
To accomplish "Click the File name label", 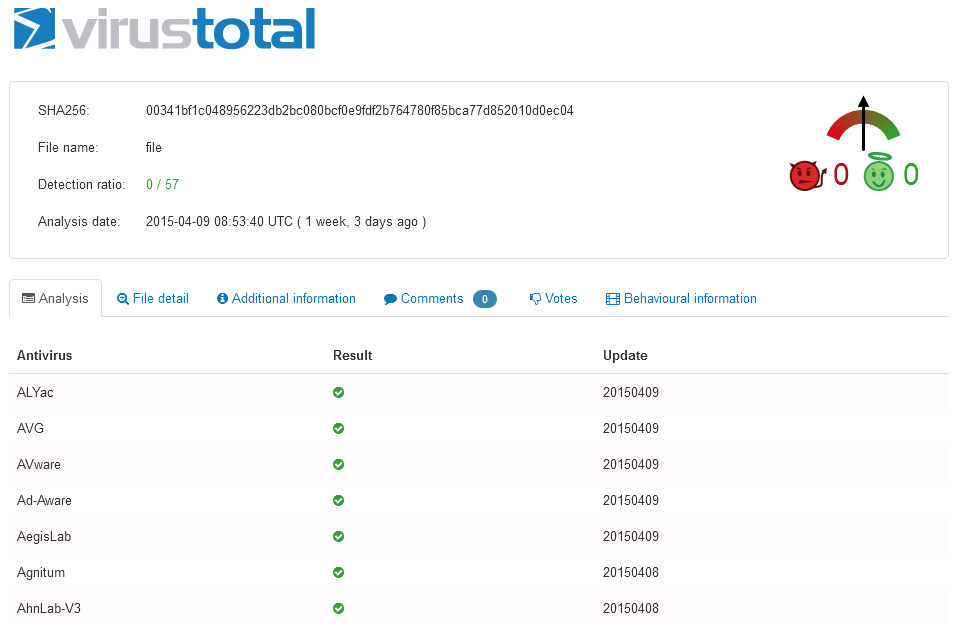I will coord(68,148).
